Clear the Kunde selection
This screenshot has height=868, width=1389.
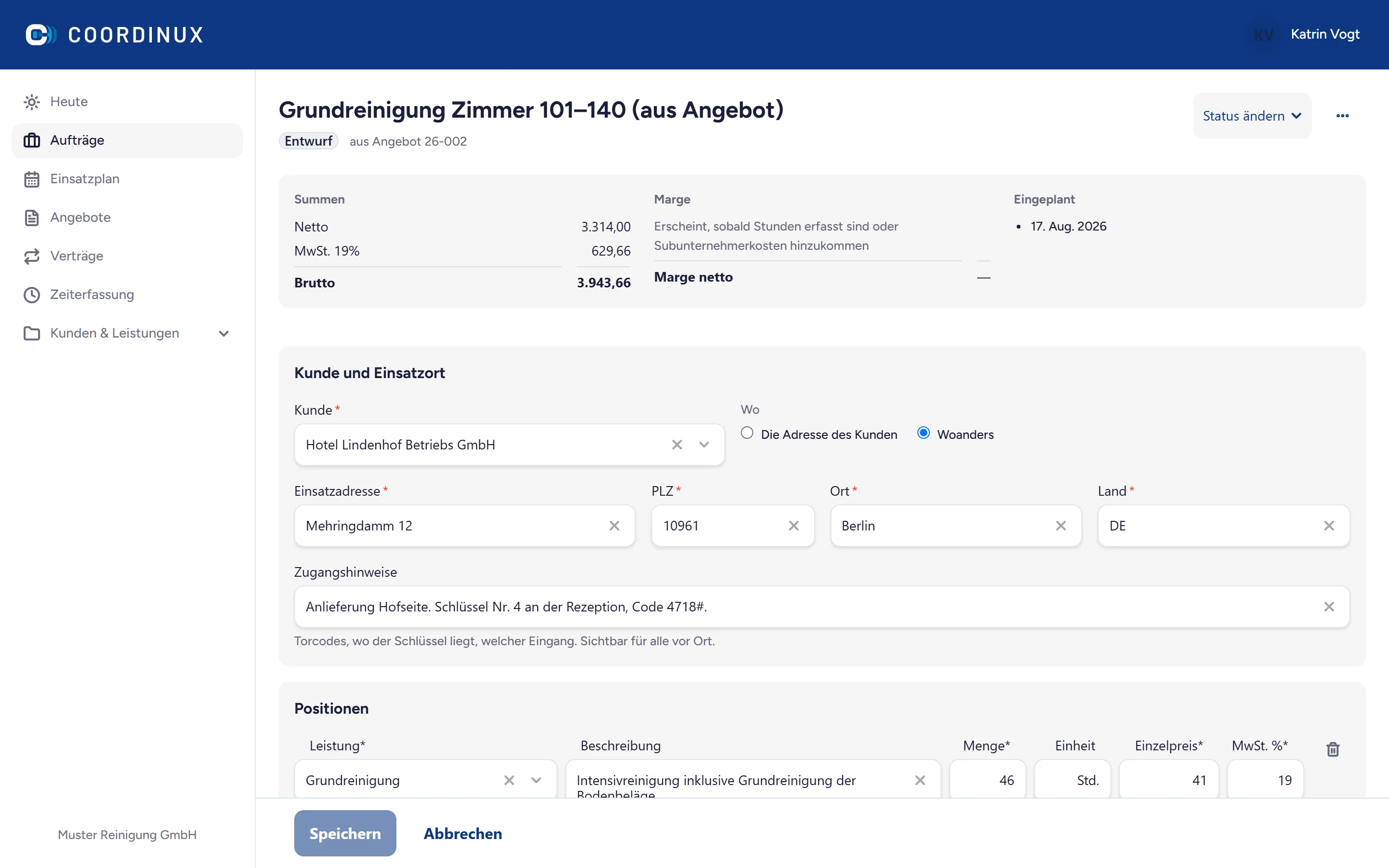(677, 445)
